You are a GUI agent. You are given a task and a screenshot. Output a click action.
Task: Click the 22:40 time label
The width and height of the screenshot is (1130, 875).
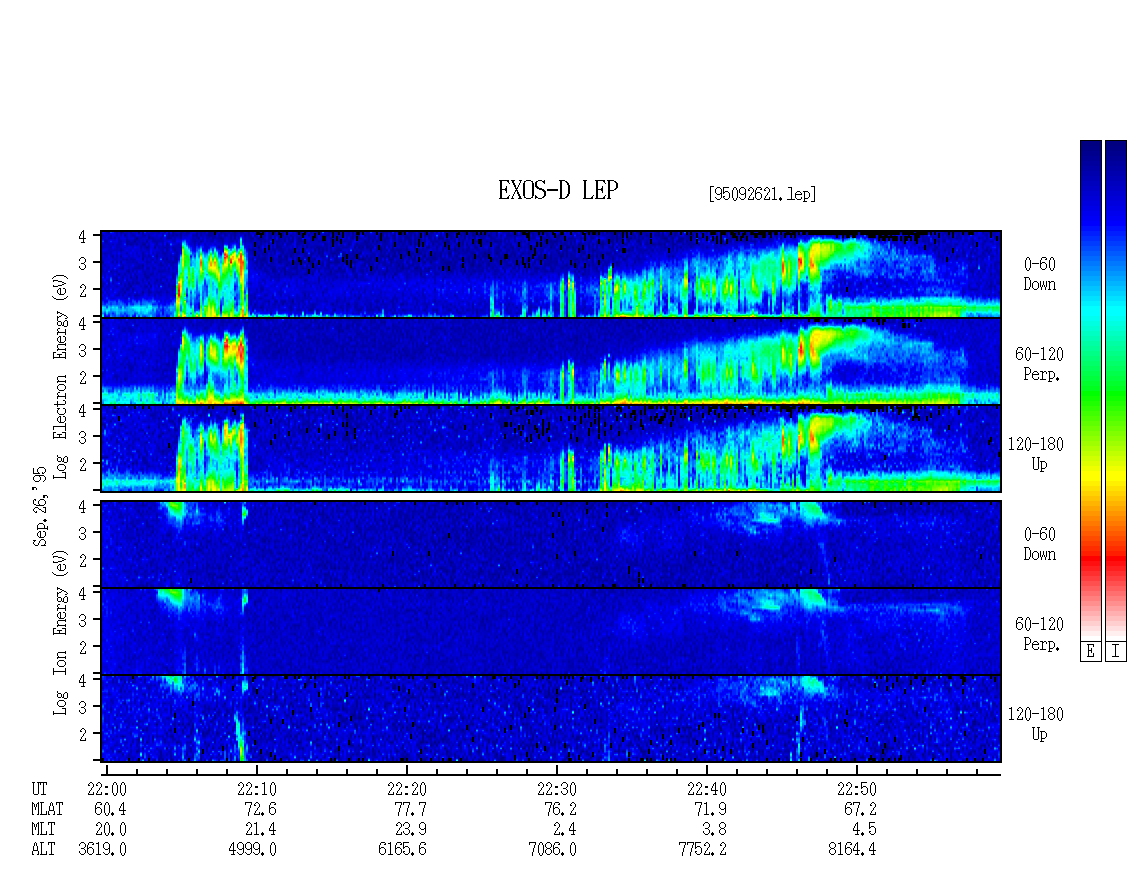click(706, 789)
